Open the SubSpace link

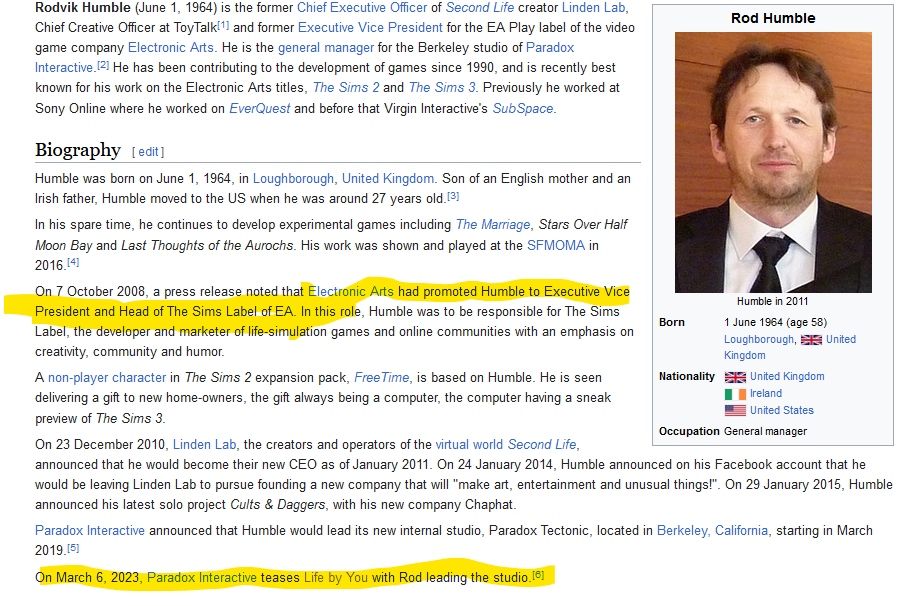523,108
